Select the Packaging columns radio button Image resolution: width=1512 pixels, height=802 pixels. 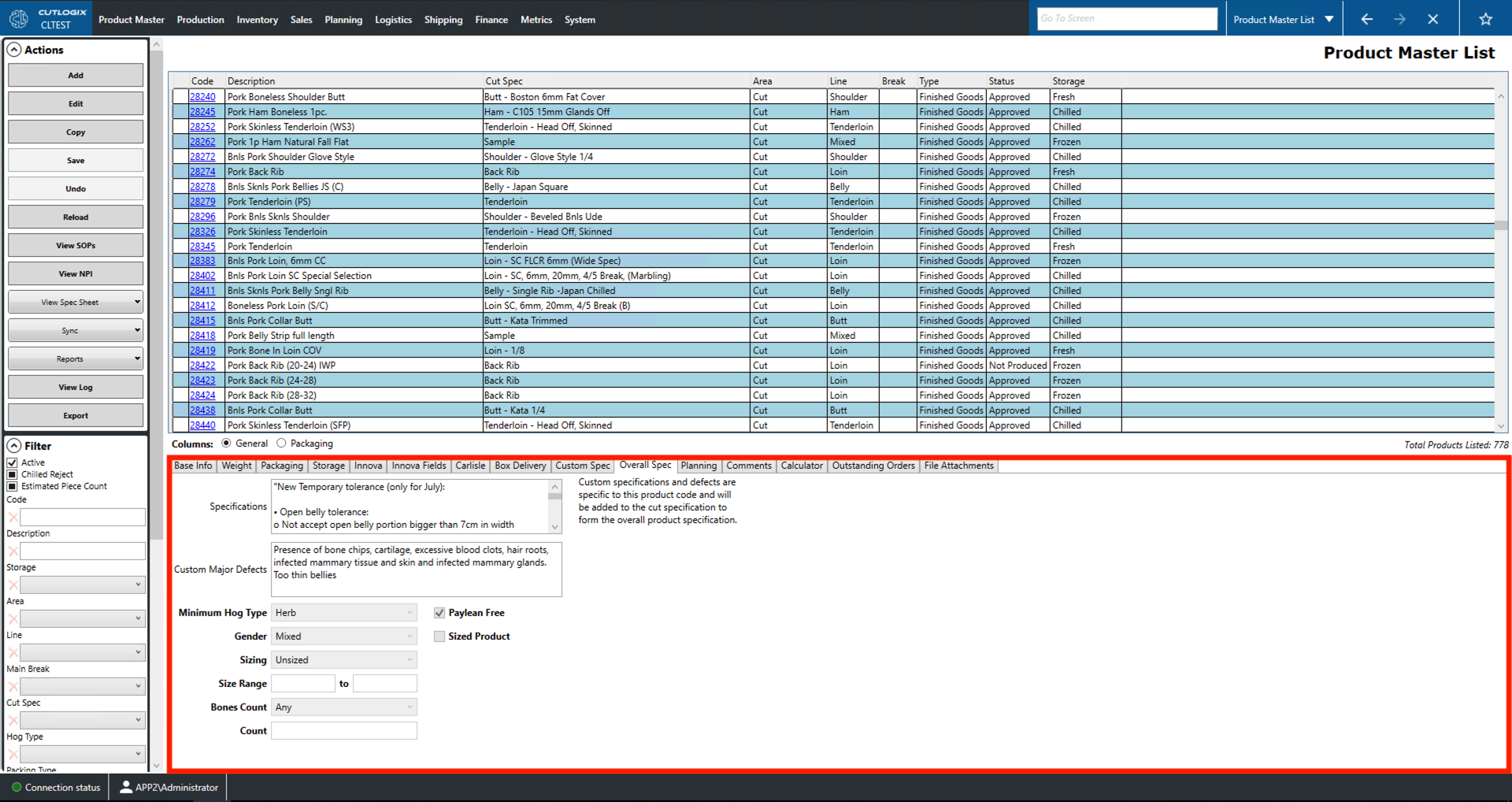(x=280, y=443)
